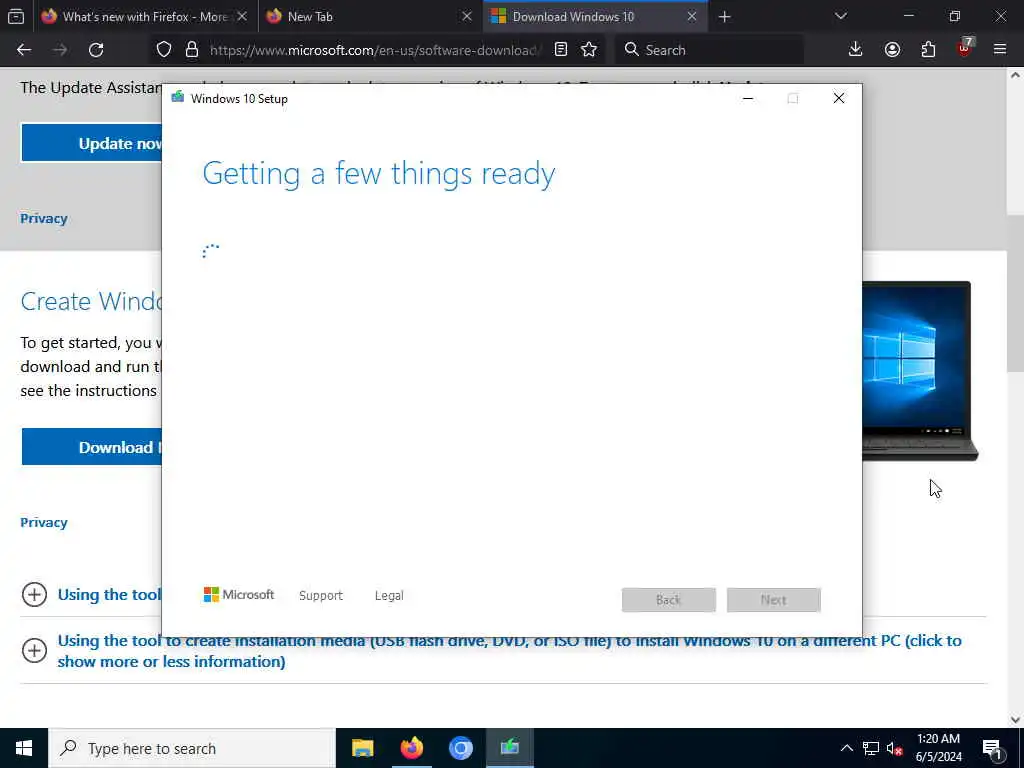The height and width of the screenshot is (768, 1024).
Task: Open Firefox extensions puzzle icon
Action: click(x=928, y=50)
